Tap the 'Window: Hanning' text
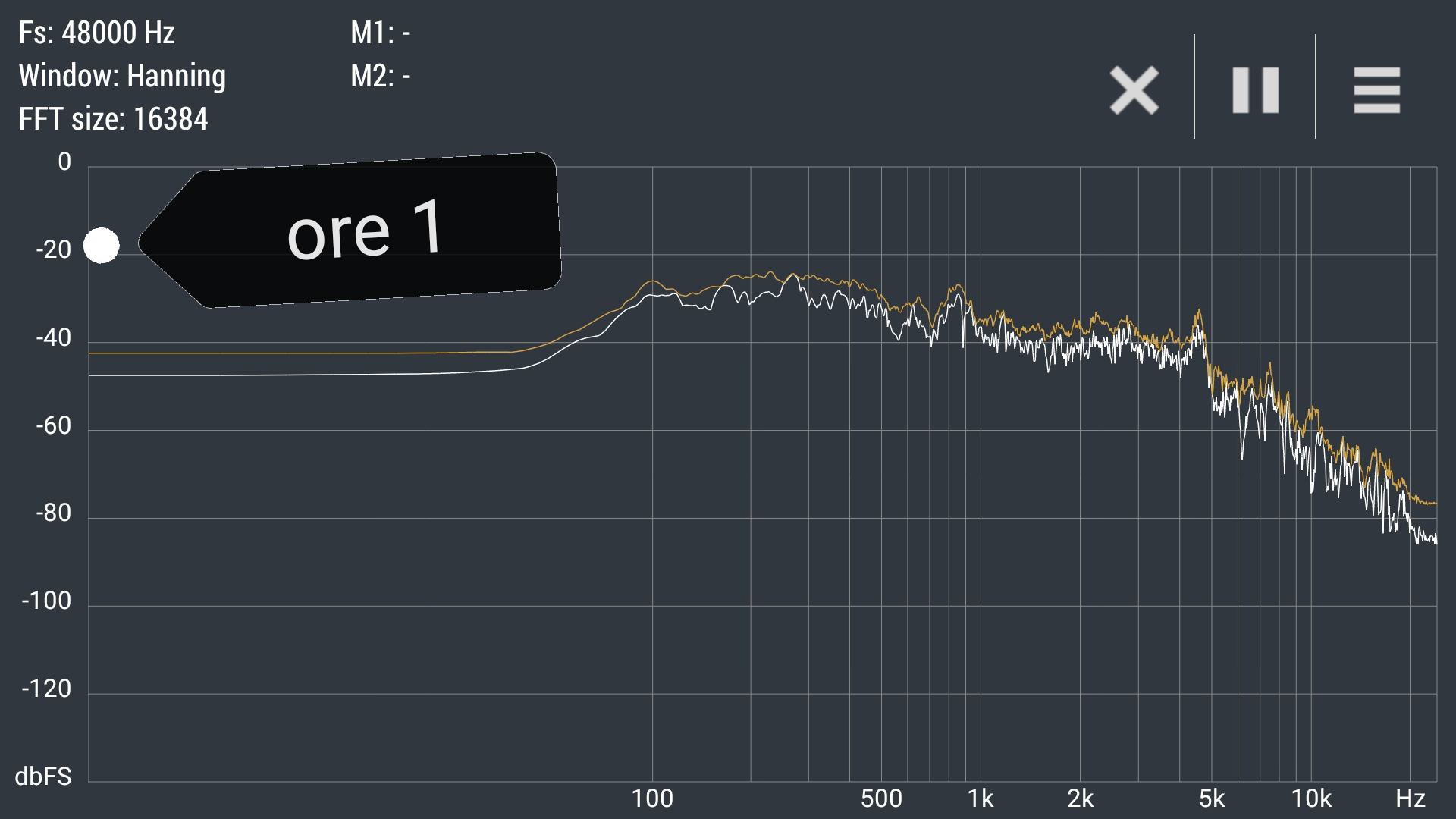The width and height of the screenshot is (1456, 819). tap(122, 76)
